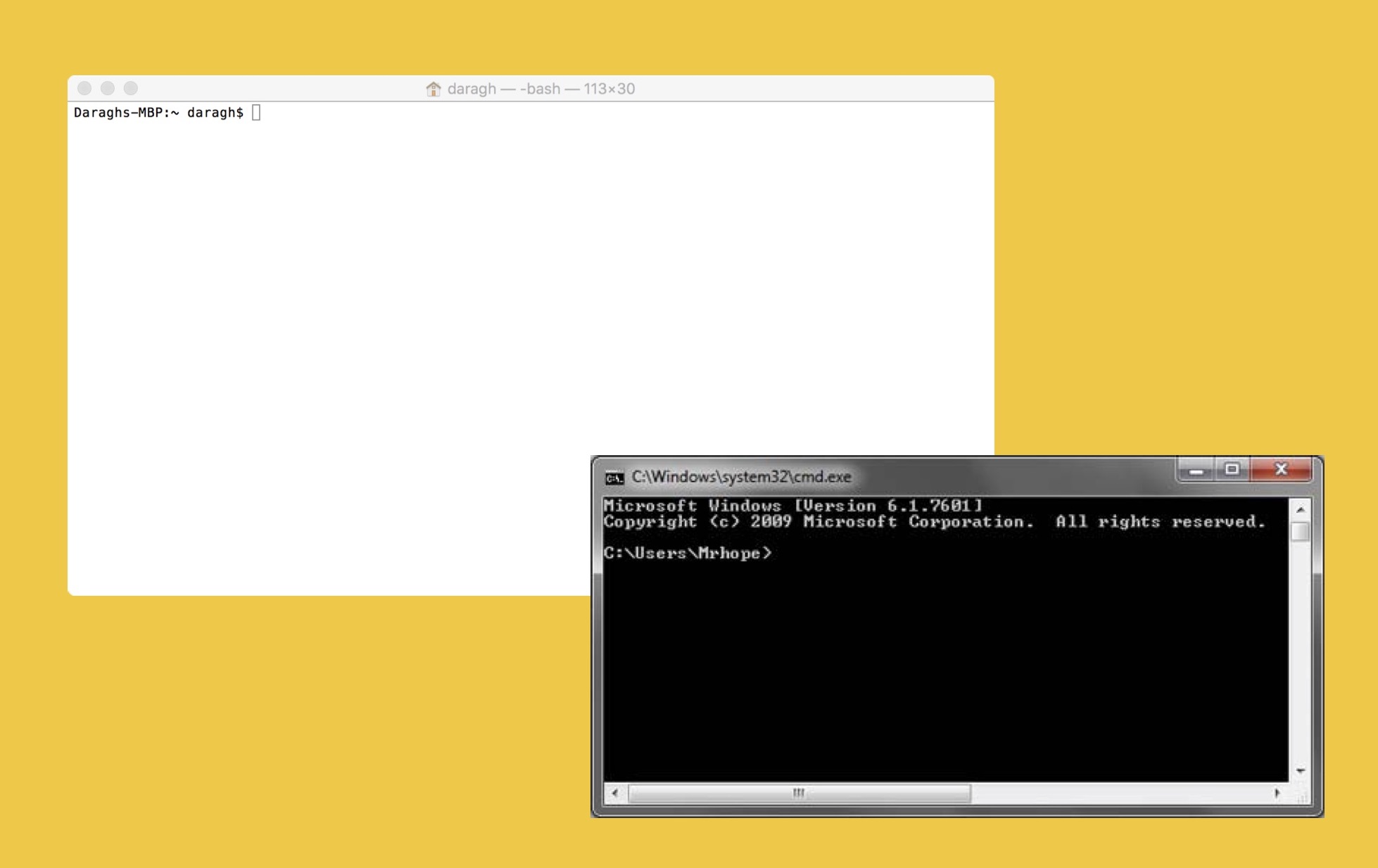Screen dimensions: 1378x868
Task: Minimize the macOS Terminal window
Action: [x=108, y=88]
